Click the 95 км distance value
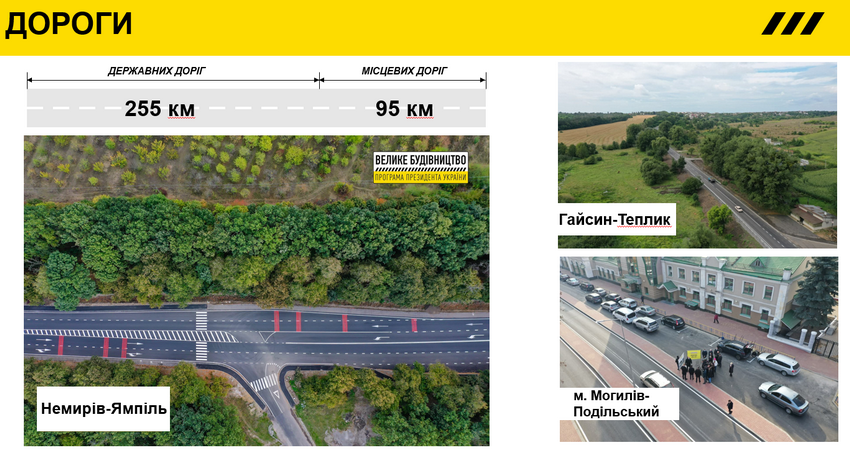Image resolution: width=850 pixels, height=452 pixels. coord(404,109)
